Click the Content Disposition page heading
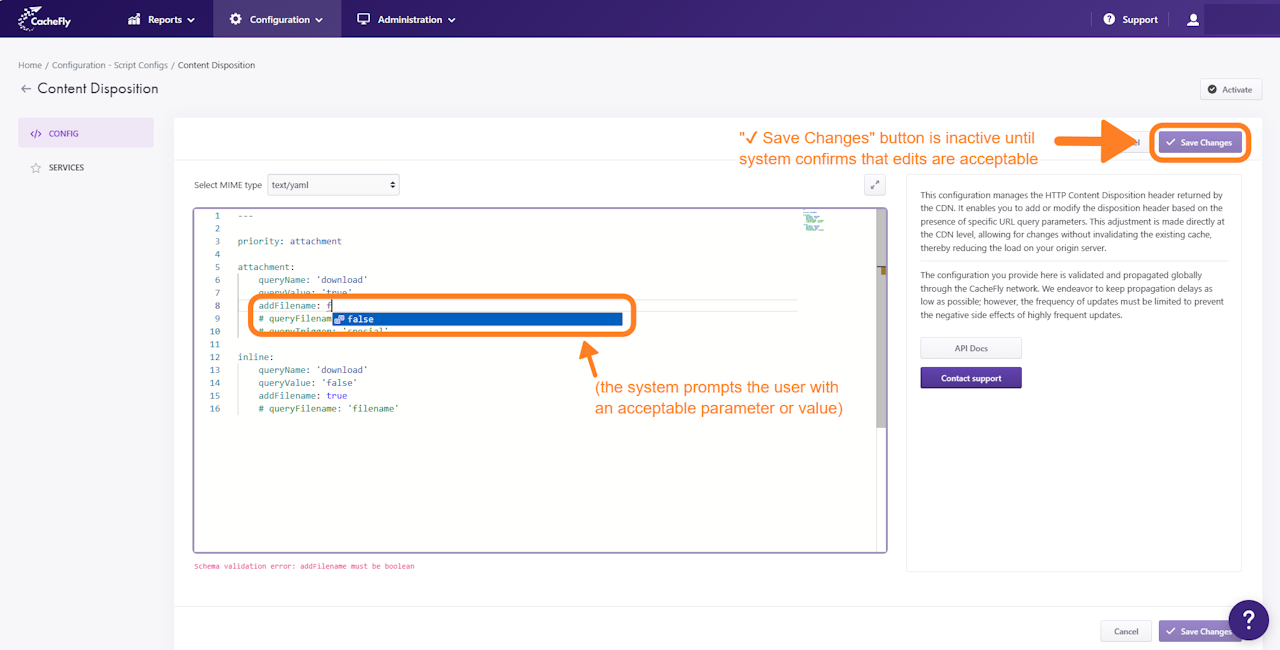1280x650 pixels. pyautogui.click(x=98, y=89)
